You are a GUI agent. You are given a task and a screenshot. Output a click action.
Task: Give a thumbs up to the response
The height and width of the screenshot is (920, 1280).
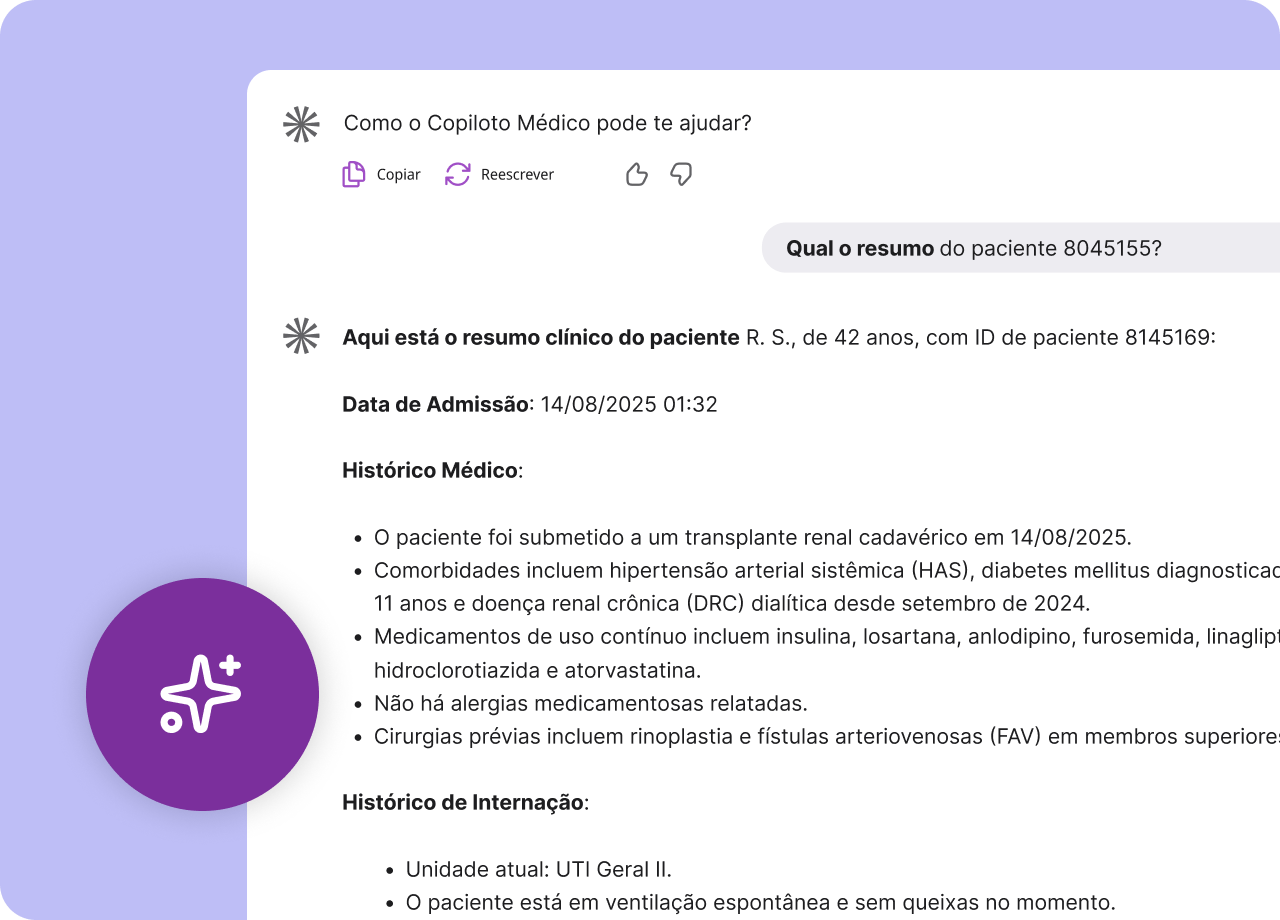tap(637, 175)
